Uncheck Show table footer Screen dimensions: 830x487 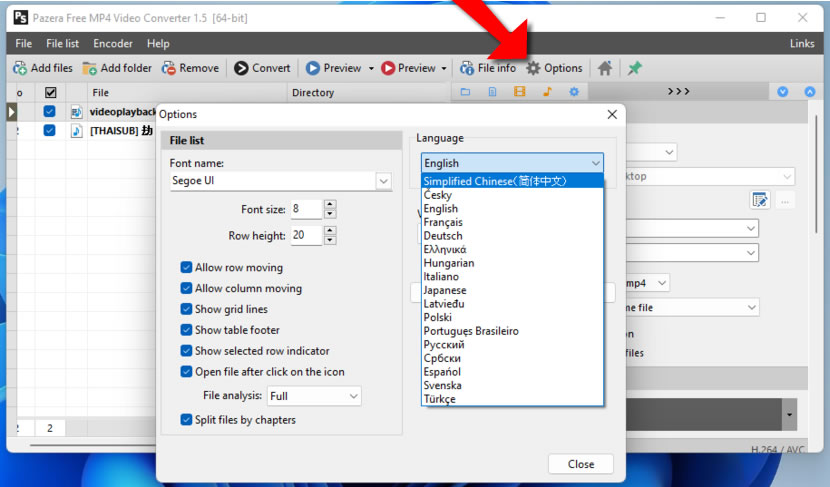coord(186,330)
